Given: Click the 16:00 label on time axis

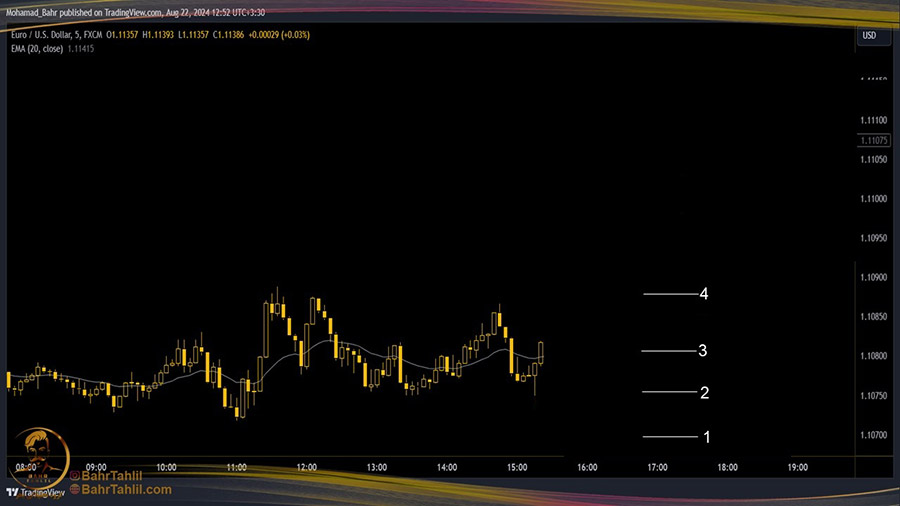Looking at the screenshot, I should pyautogui.click(x=587, y=467).
